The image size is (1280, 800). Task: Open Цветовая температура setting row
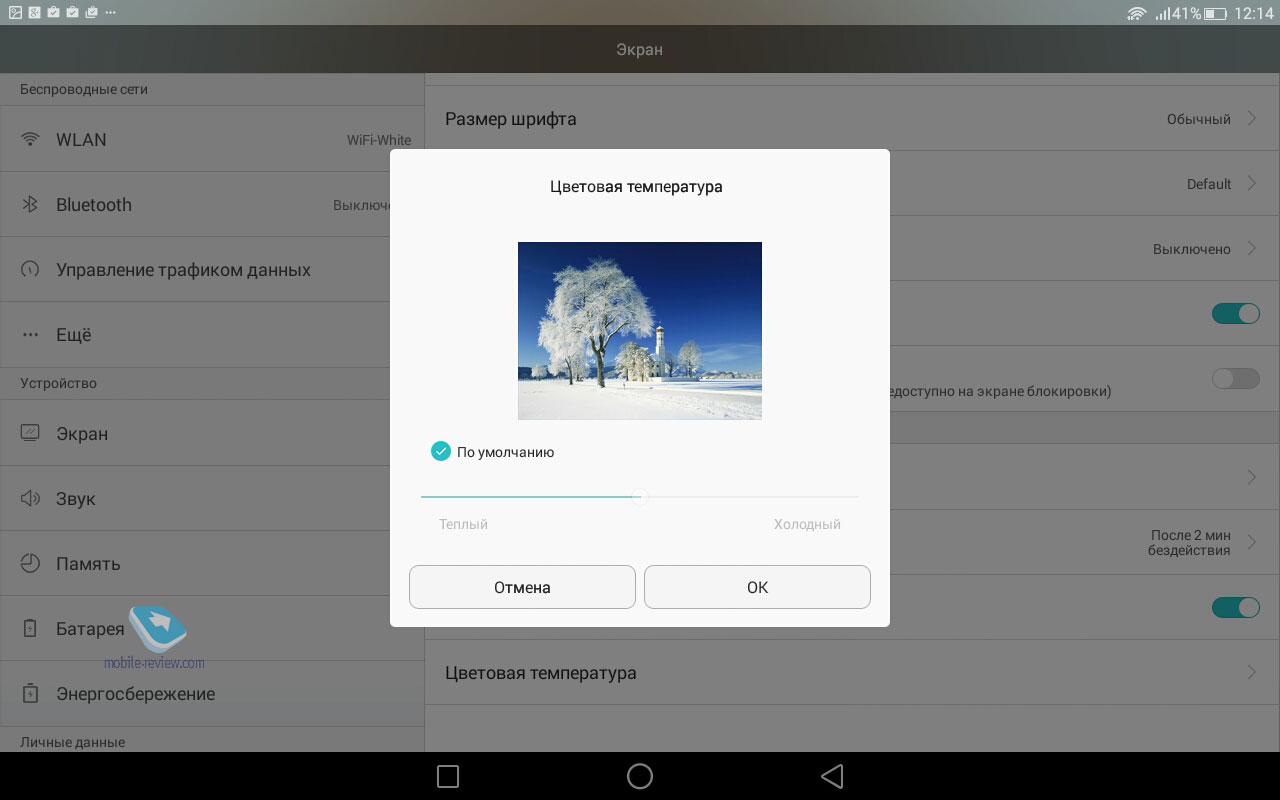pyautogui.click(x=852, y=672)
